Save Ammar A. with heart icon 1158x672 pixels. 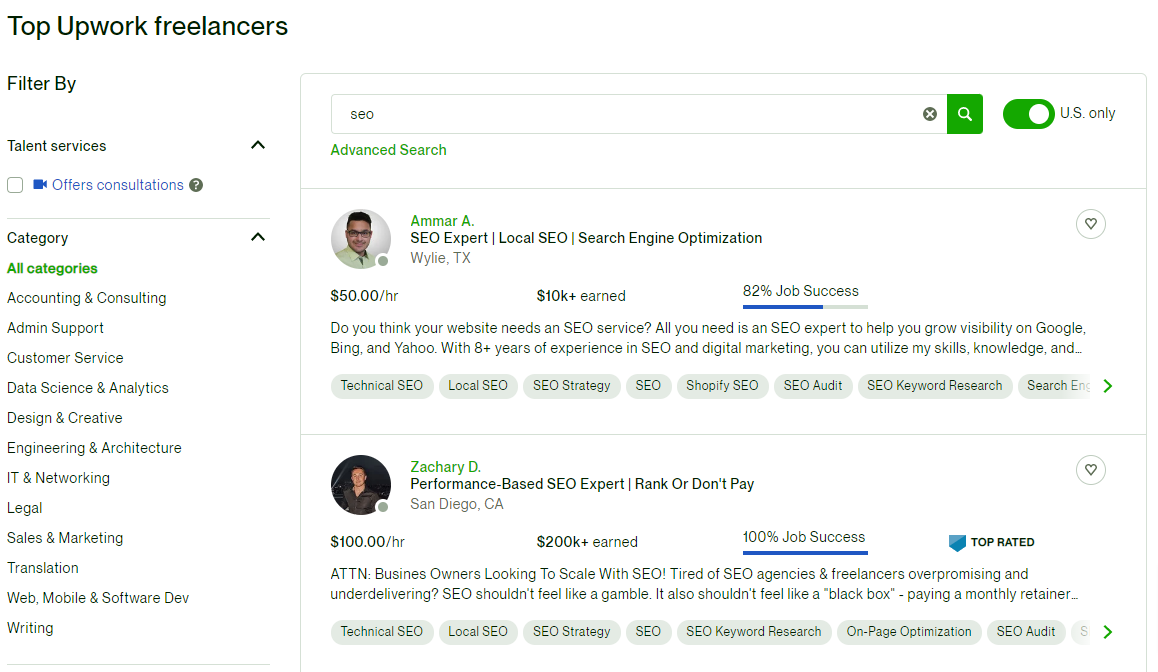[x=1091, y=224]
